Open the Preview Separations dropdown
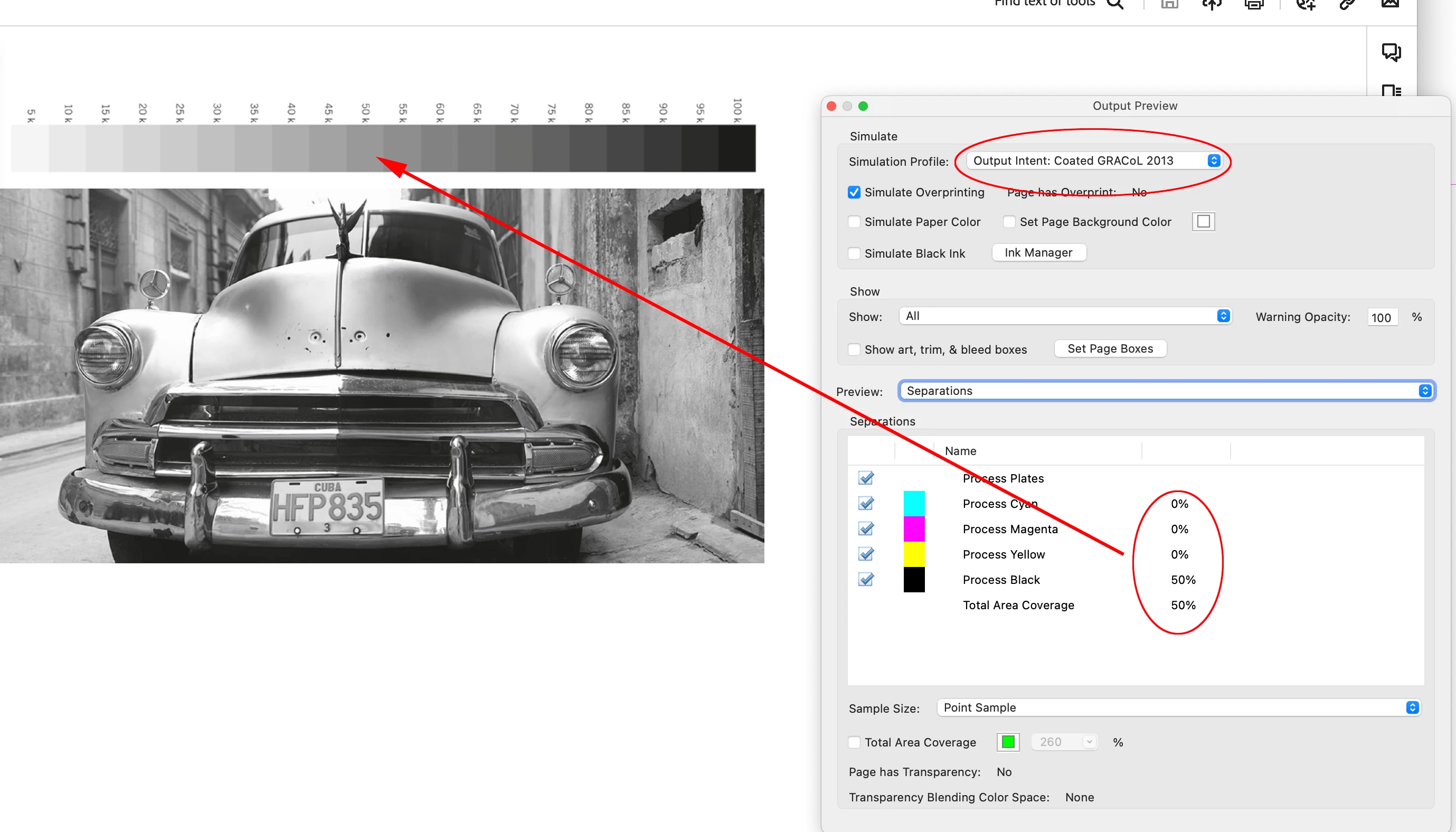This screenshot has width=1456, height=832. click(1166, 391)
